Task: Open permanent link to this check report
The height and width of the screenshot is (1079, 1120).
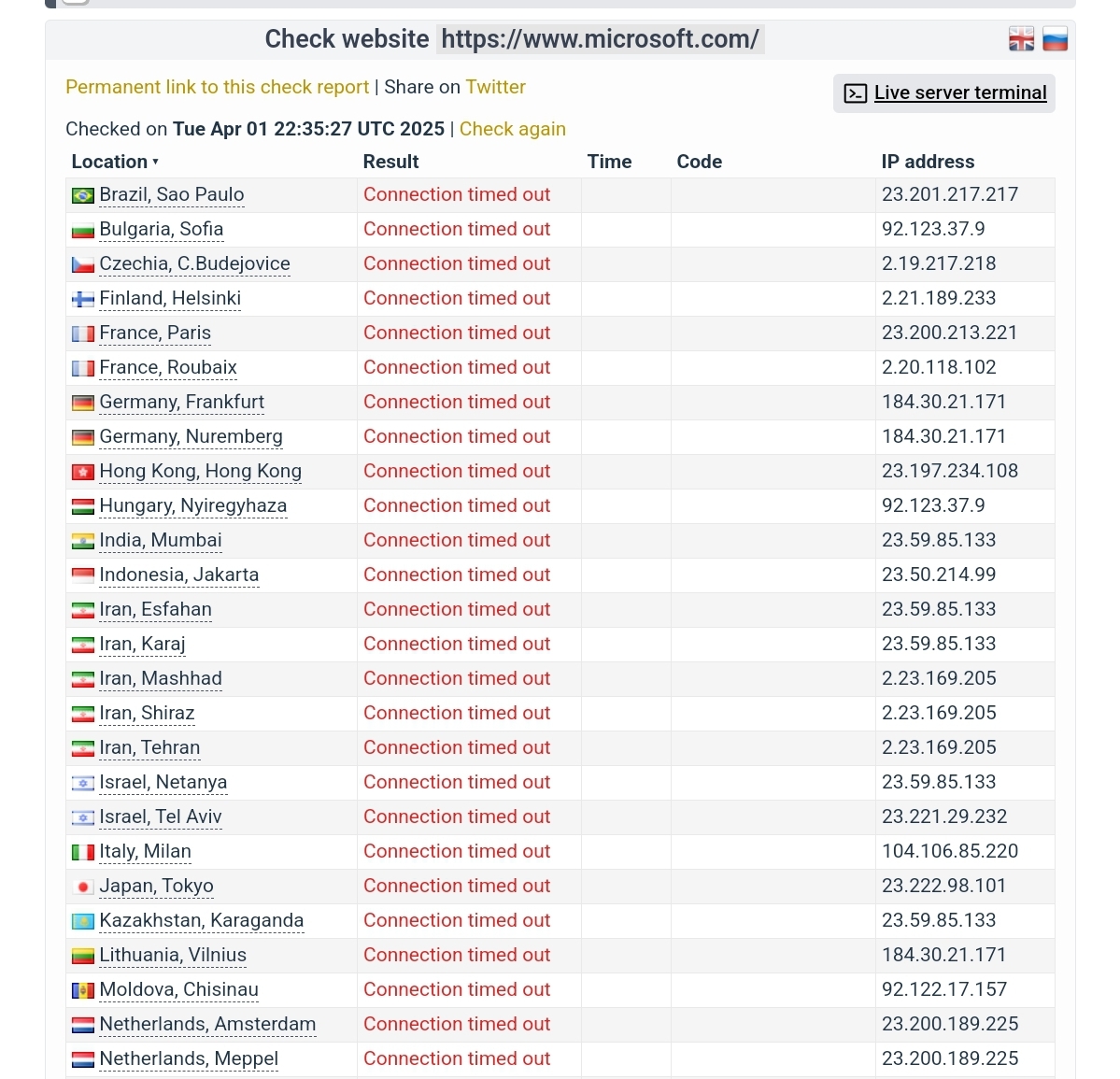Action: click(218, 87)
